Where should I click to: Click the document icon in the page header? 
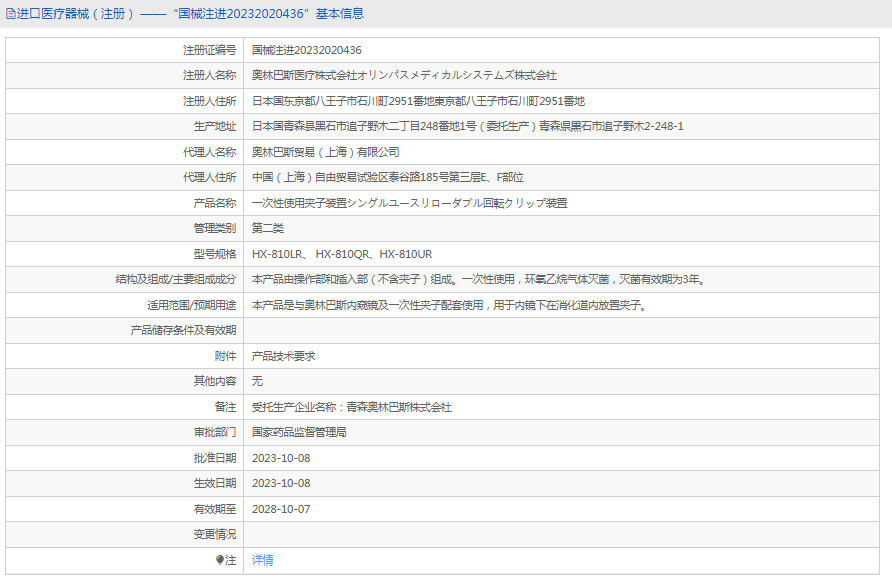11,14
